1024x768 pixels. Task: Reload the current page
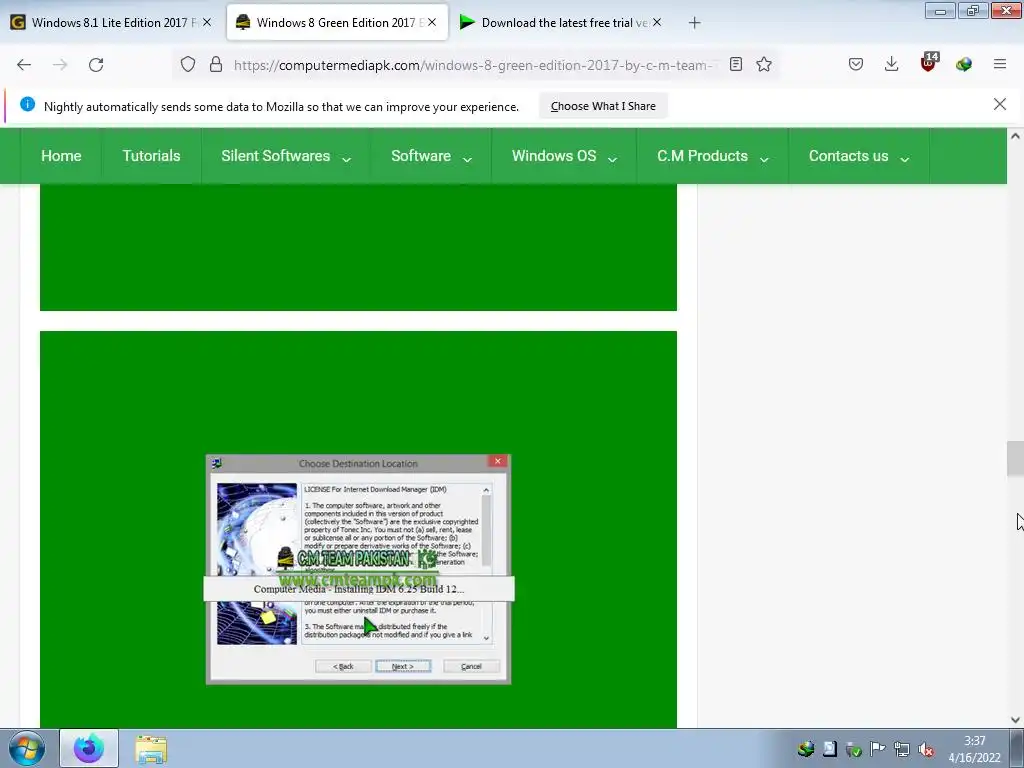point(96,65)
